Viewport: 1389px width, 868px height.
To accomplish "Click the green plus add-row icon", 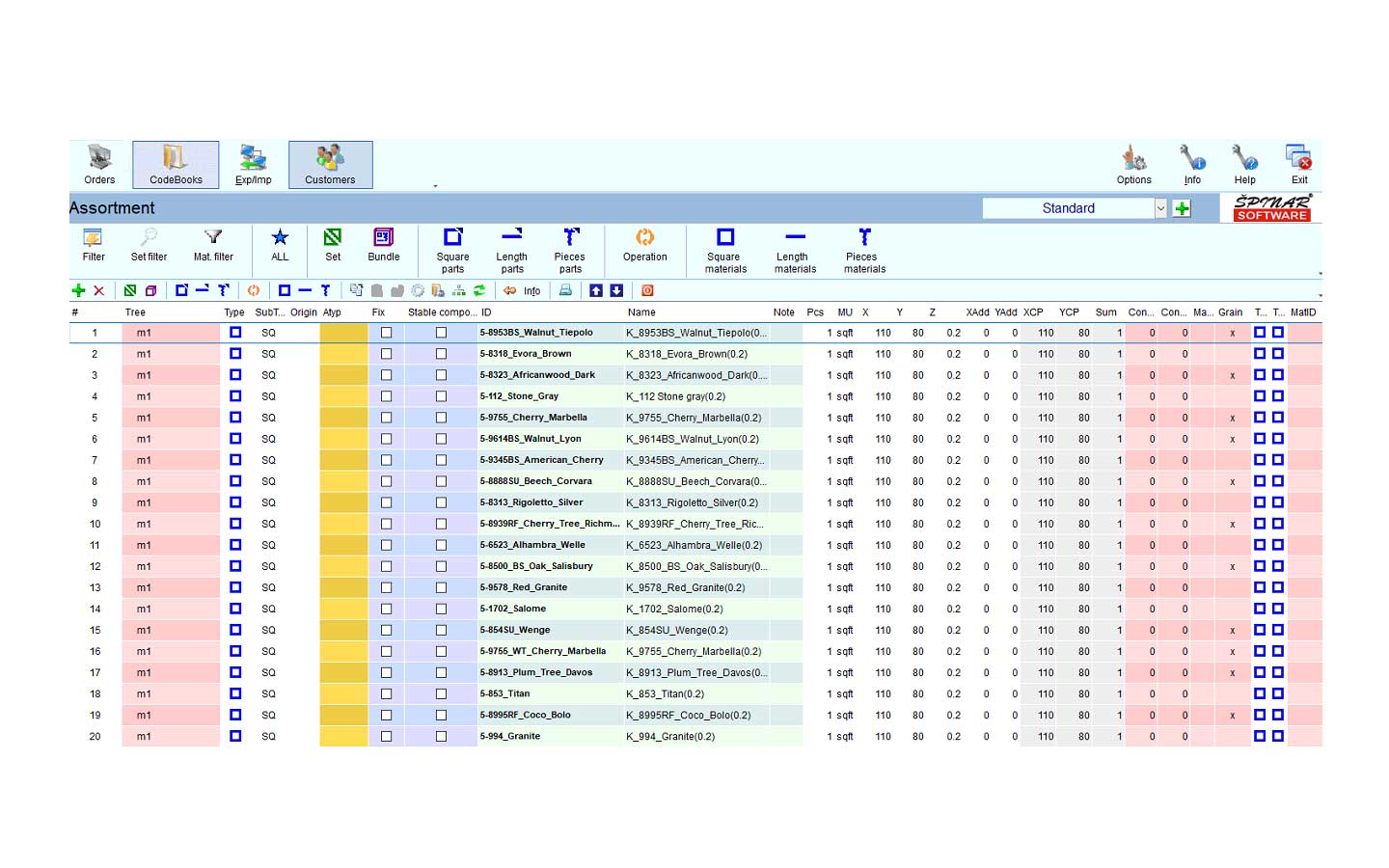I will tap(79, 290).
